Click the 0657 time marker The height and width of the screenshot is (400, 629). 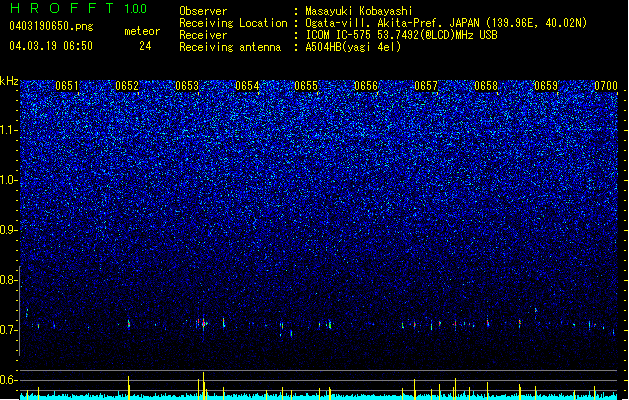click(x=426, y=86)
